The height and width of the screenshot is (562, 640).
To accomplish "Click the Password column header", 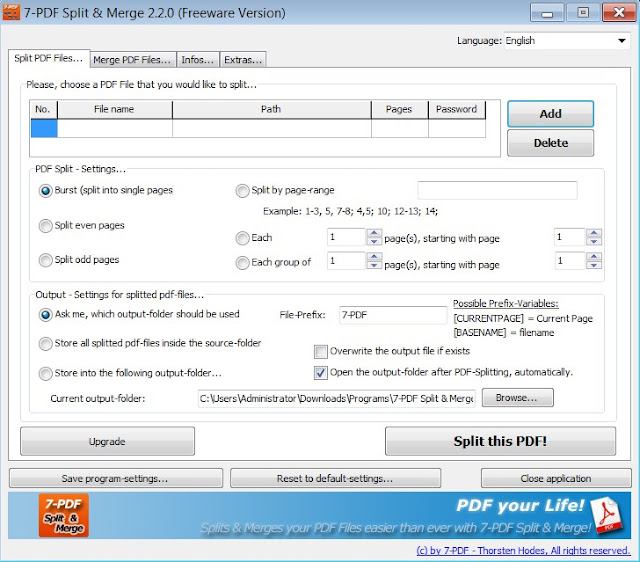I will tap(457, 109).
